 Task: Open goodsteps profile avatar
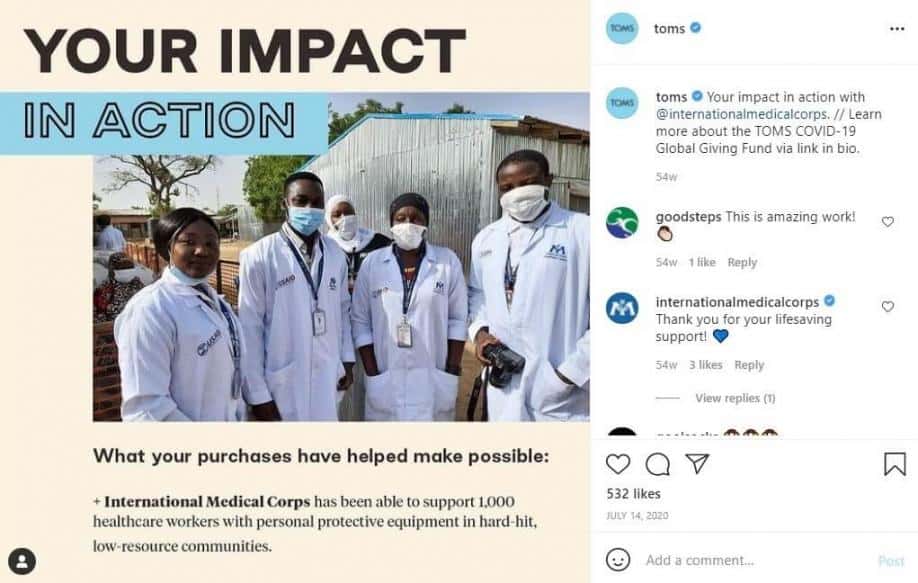622,222
